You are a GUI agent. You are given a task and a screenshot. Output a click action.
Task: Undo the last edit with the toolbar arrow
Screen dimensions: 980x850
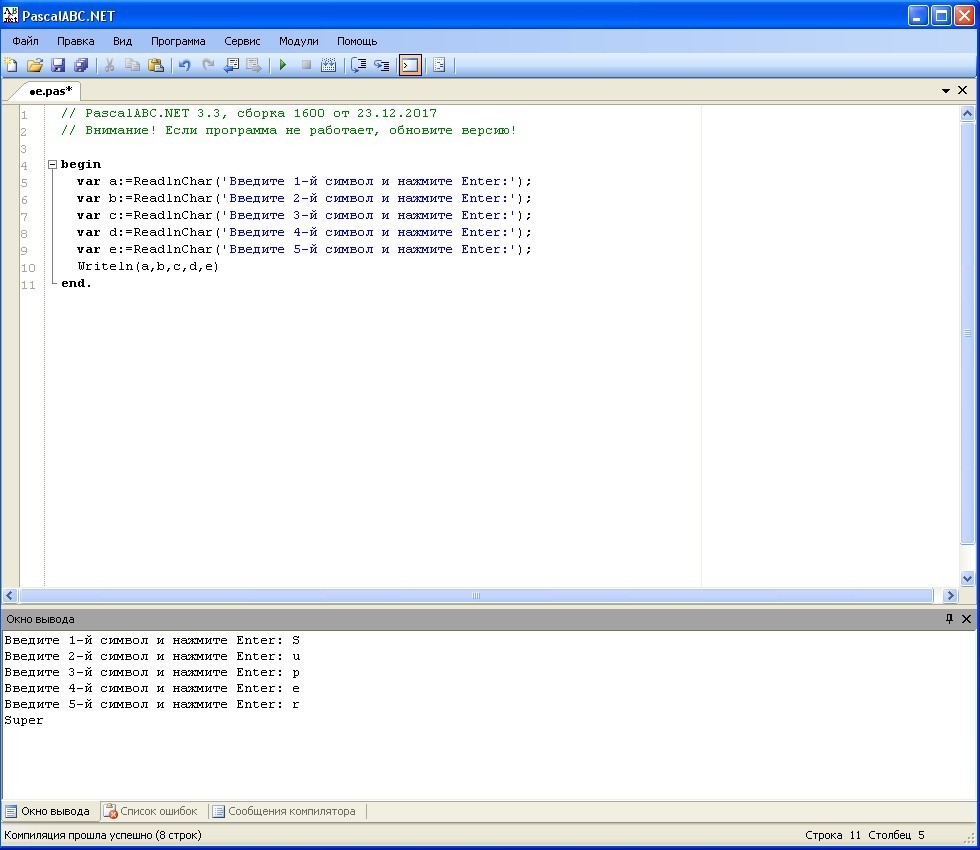[184, 65]
